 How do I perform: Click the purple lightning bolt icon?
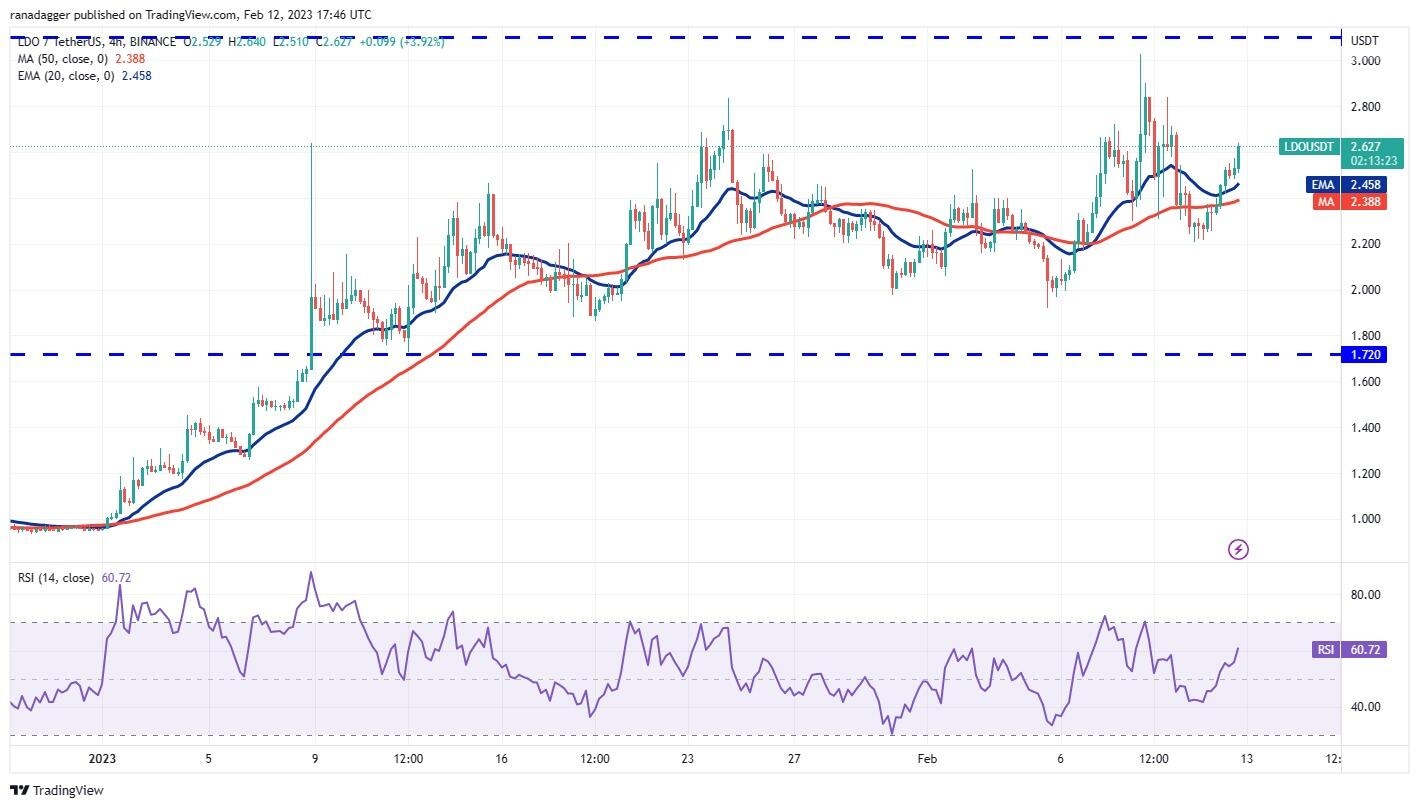tap(1238, 549)
